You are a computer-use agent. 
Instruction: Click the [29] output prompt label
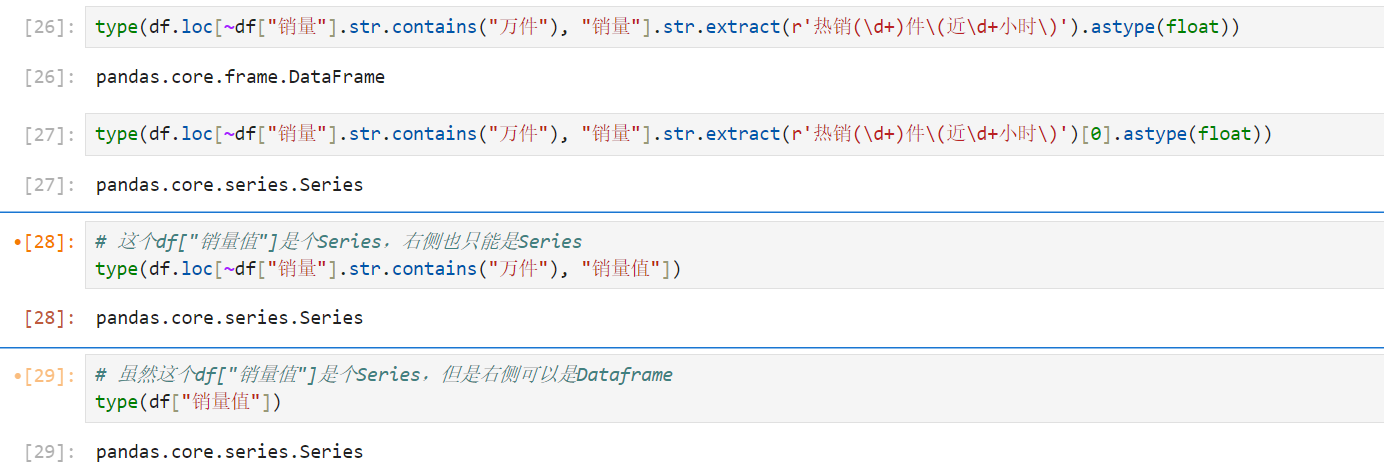click(49, 452)
